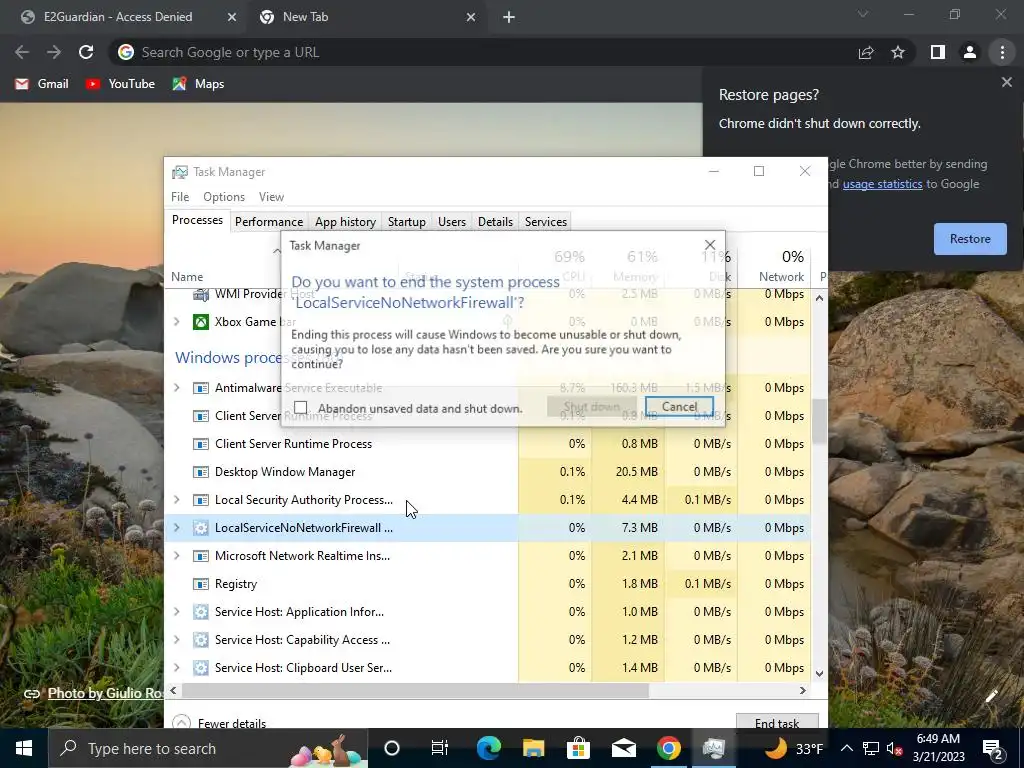This screenshot has height=768, width=1024.
Task: Open the App history tab
Action: coord(345,222)
